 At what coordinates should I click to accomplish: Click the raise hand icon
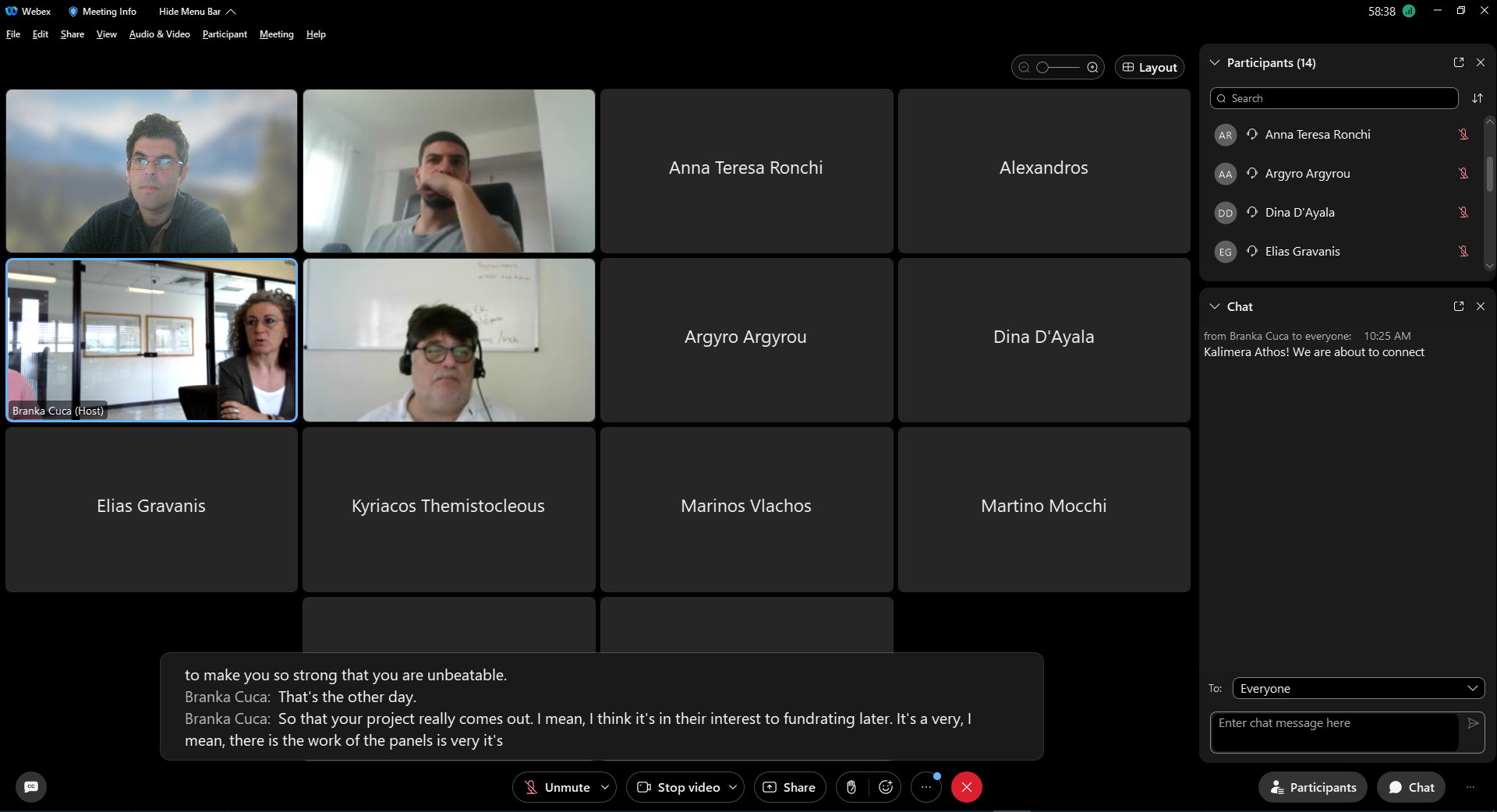click(851, 787)
